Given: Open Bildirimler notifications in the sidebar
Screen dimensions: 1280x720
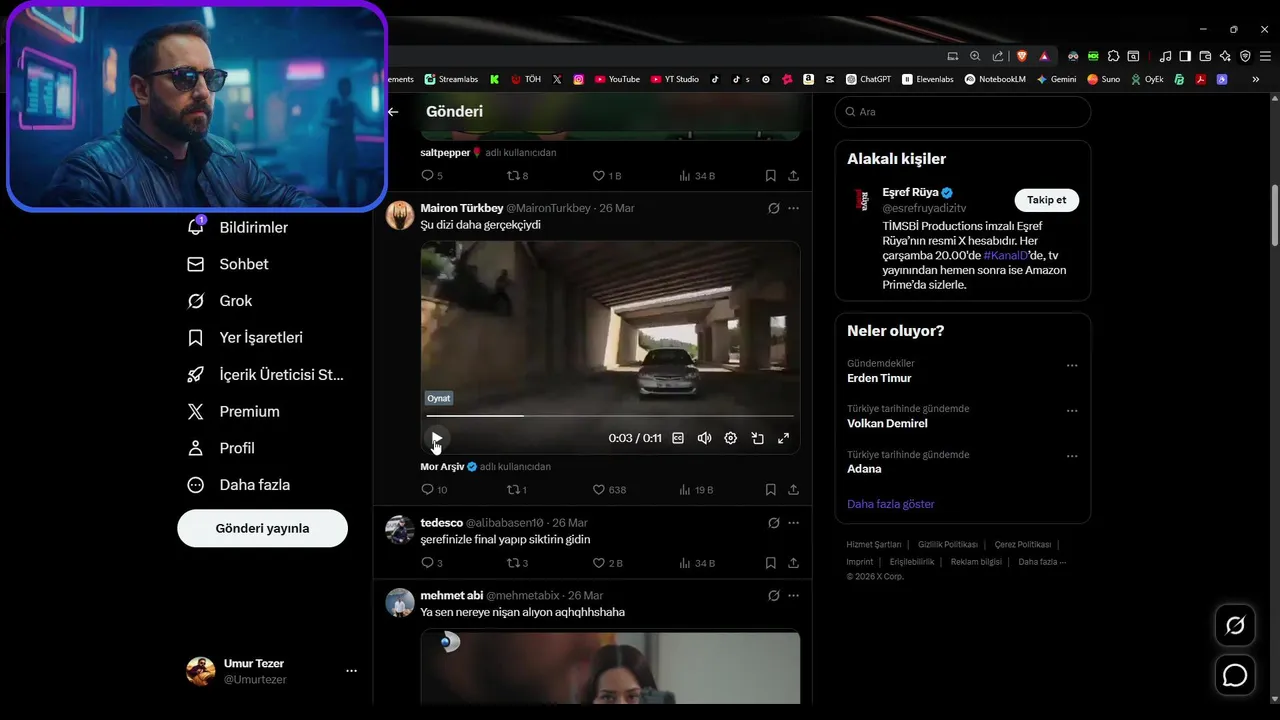Looking at the screenshot, I should 238,227.
